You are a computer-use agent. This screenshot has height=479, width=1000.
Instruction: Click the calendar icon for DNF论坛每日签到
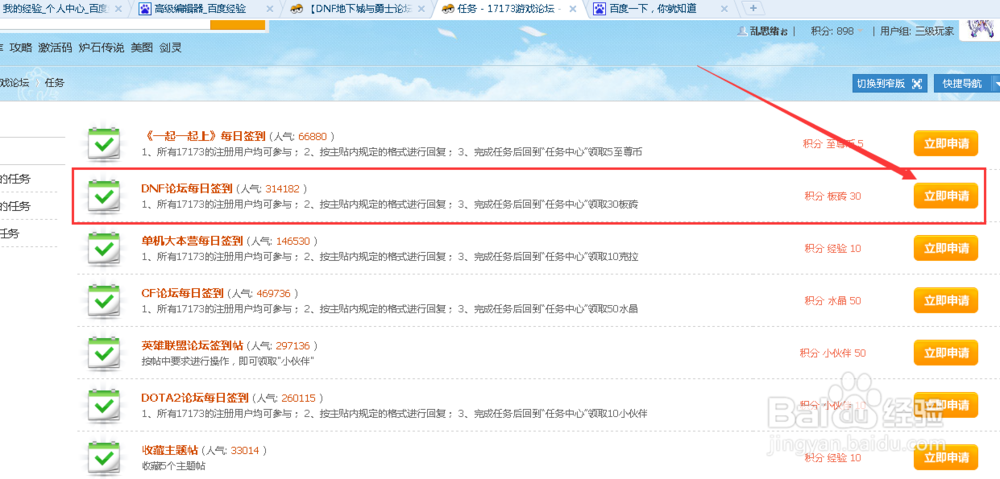[103, 196]
